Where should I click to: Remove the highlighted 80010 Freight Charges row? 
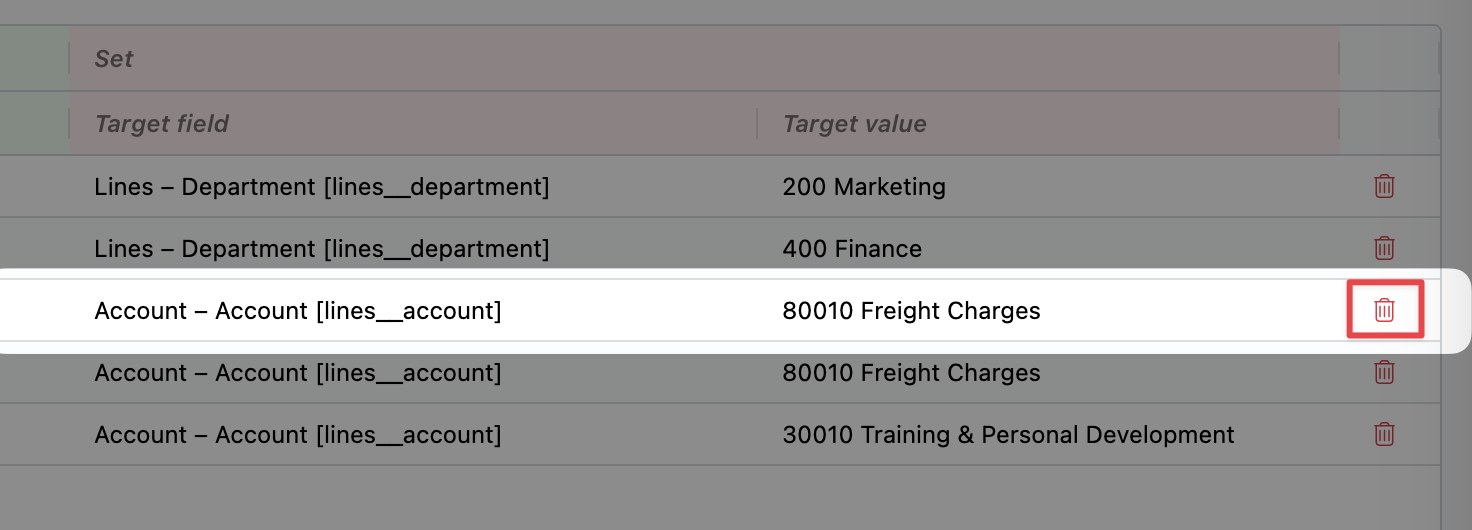[x=1384, y=310]
